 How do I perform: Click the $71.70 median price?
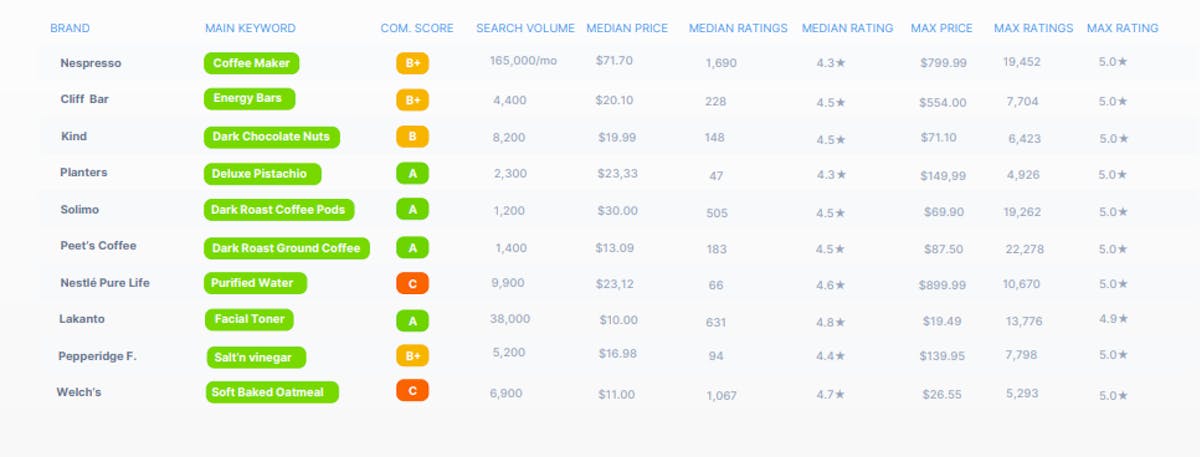pyautogui.click(x=614, y=61)
